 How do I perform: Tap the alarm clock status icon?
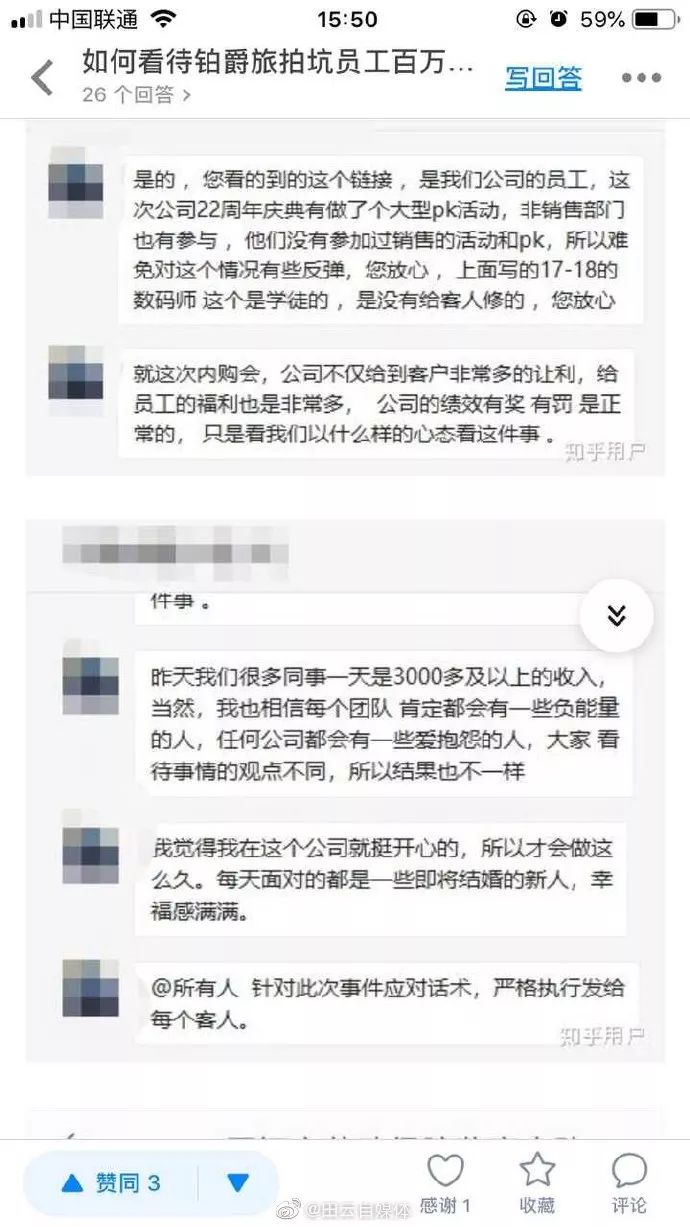coord(559,19)
